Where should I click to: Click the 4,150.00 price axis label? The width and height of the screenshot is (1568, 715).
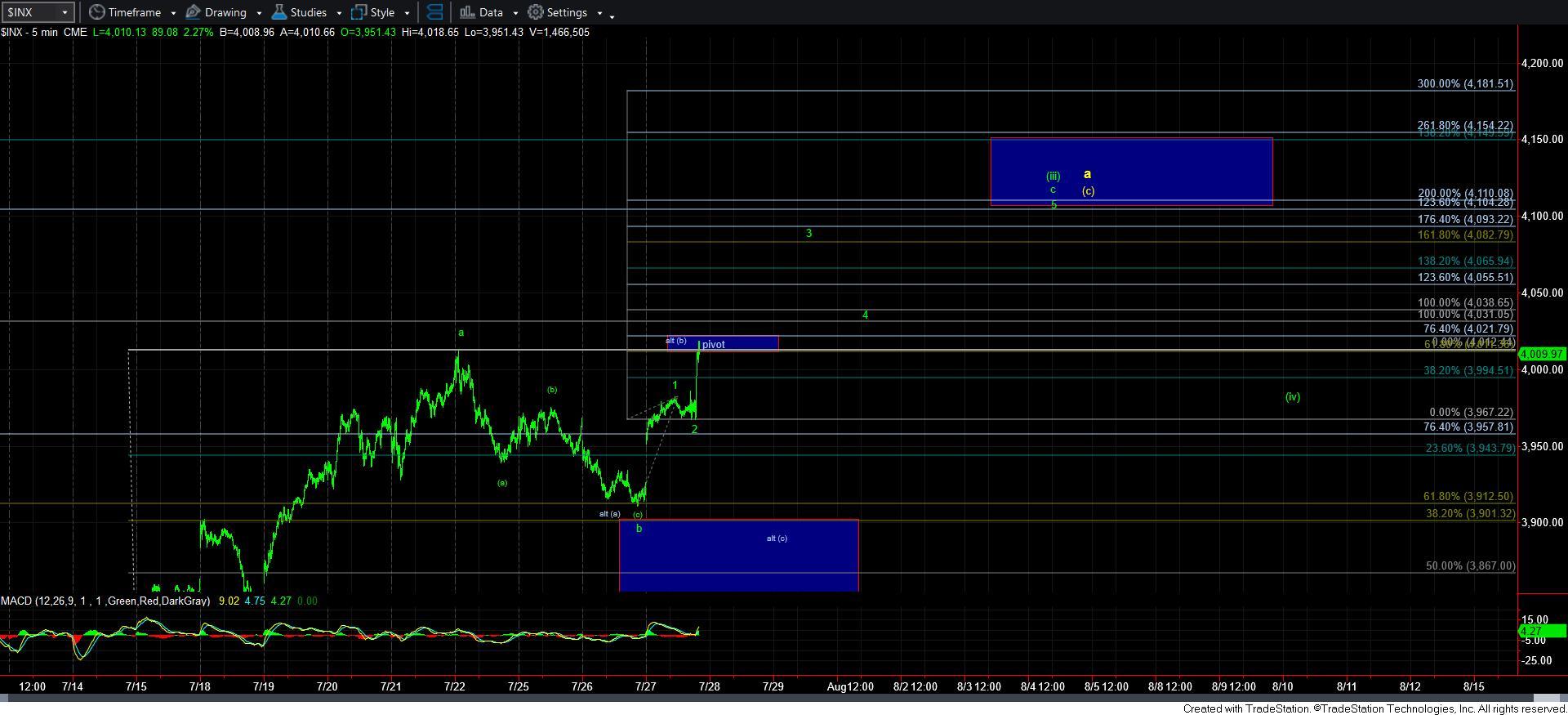1542,140
